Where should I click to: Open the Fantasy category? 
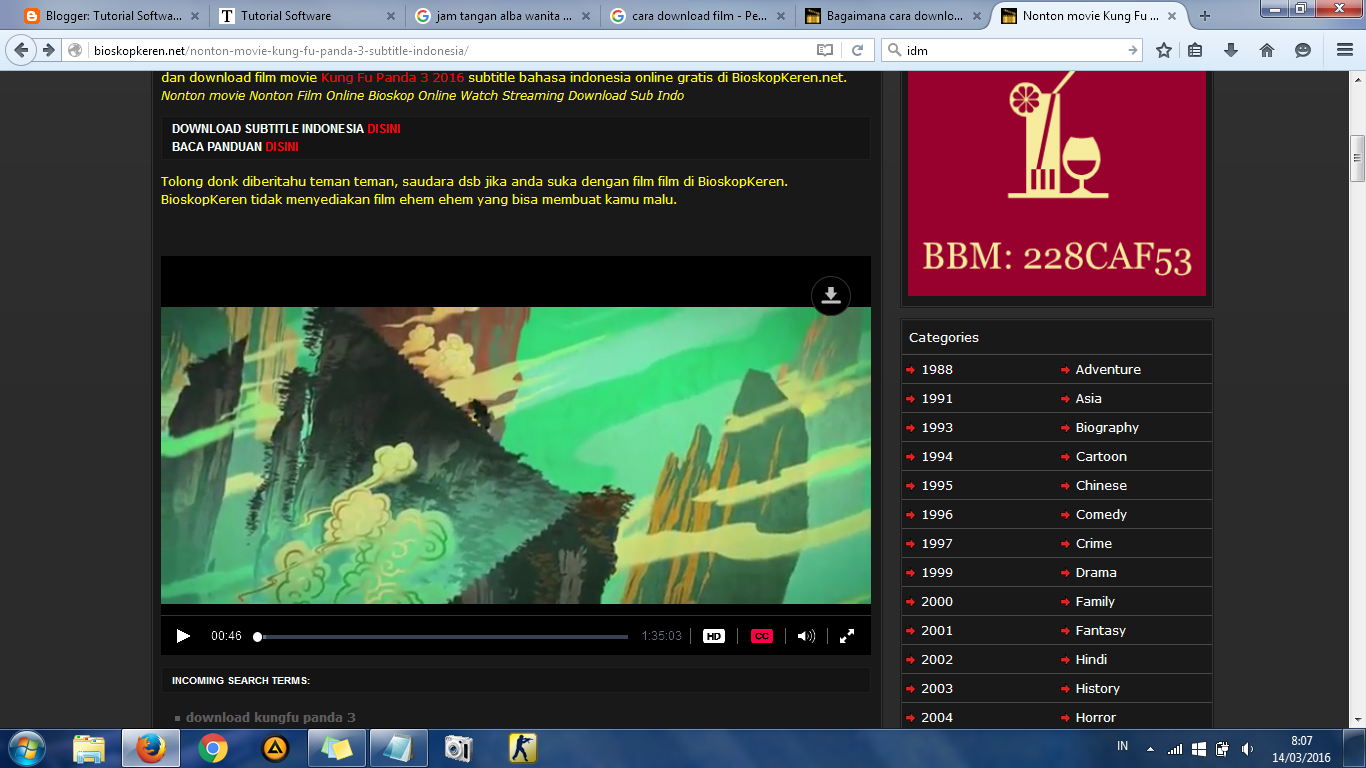point(1101,631)
